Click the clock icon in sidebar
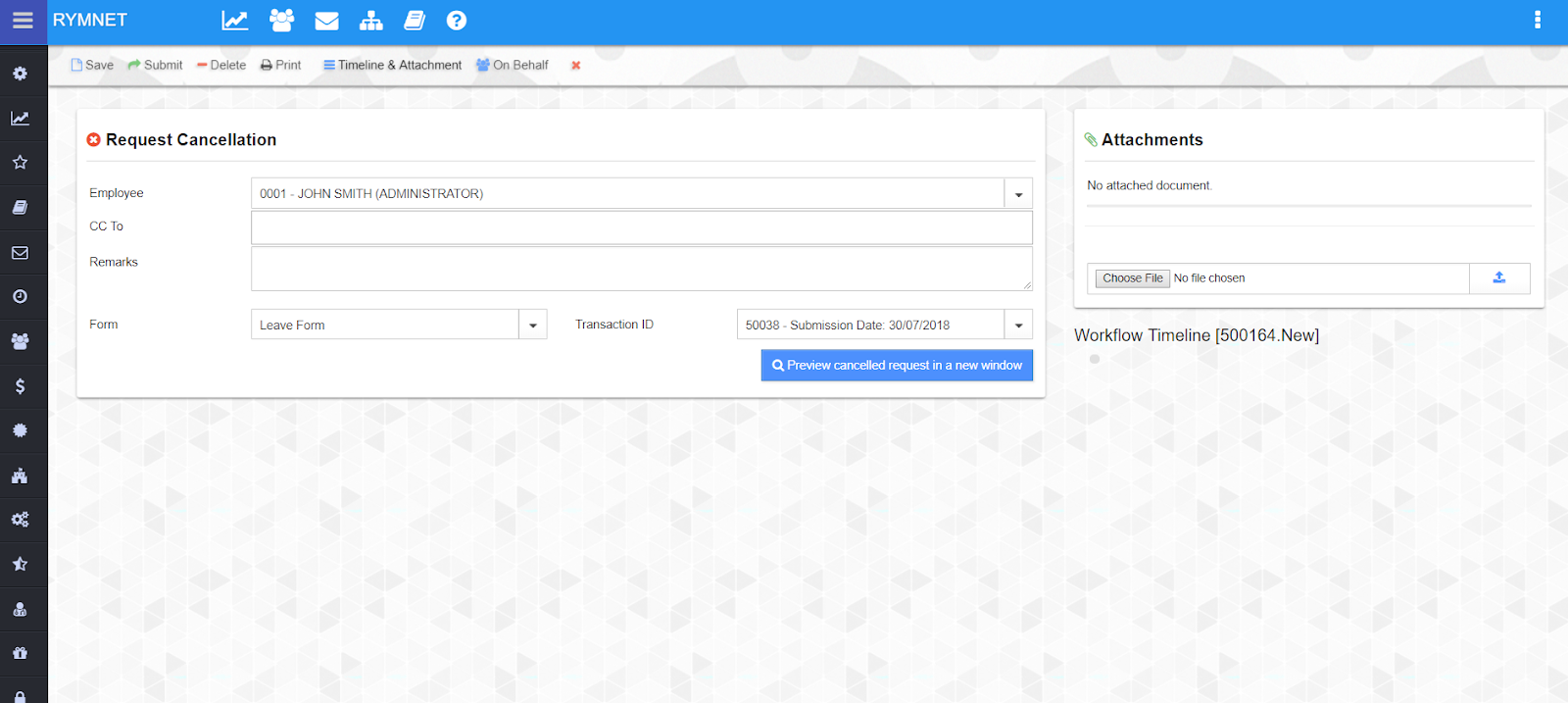Screen dimensions: 1568x703 (x=20, y=297)
